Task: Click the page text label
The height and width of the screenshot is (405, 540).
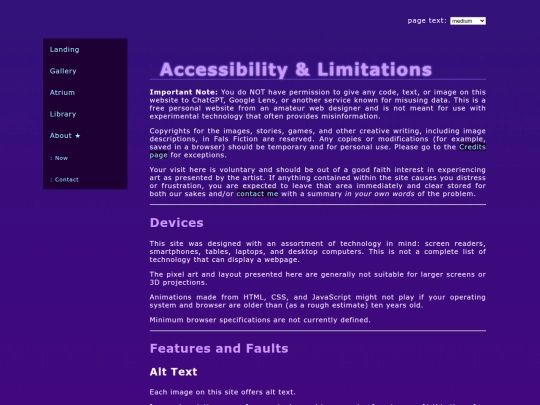Action: coord(427,21)
